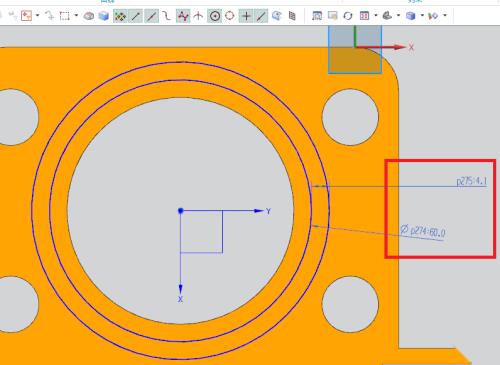Click the Zoom window icon
Image resolution: width=500 pixels, height=365 pixels.
332,16
